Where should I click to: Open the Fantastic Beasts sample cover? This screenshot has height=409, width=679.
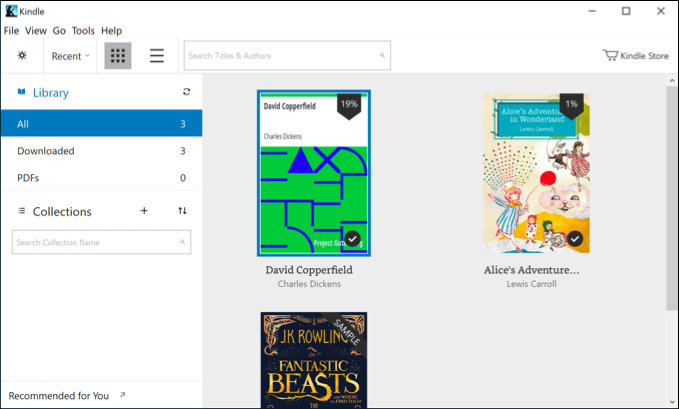pyautogui.click(x=314, y=360)
